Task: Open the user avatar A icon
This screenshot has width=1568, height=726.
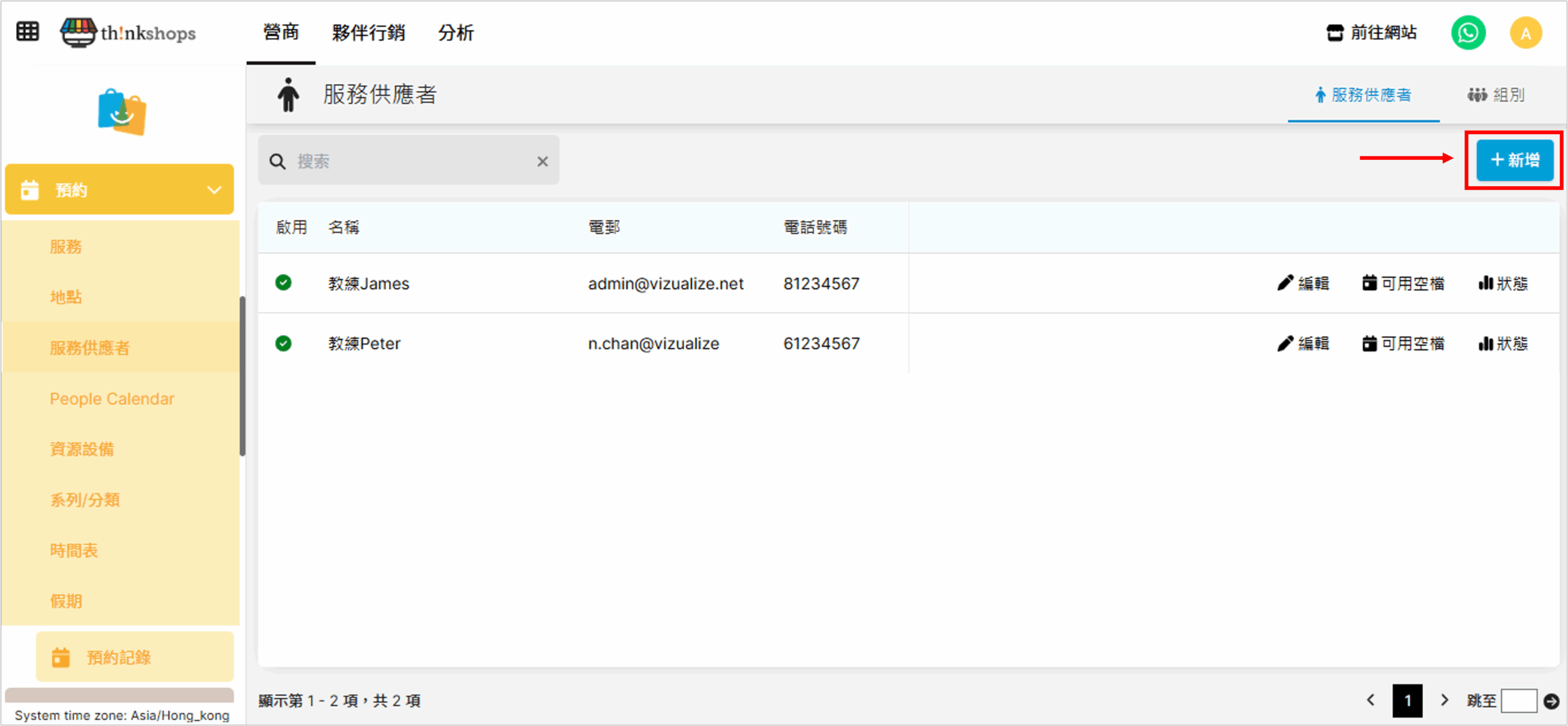Action: pos(1525,32)
